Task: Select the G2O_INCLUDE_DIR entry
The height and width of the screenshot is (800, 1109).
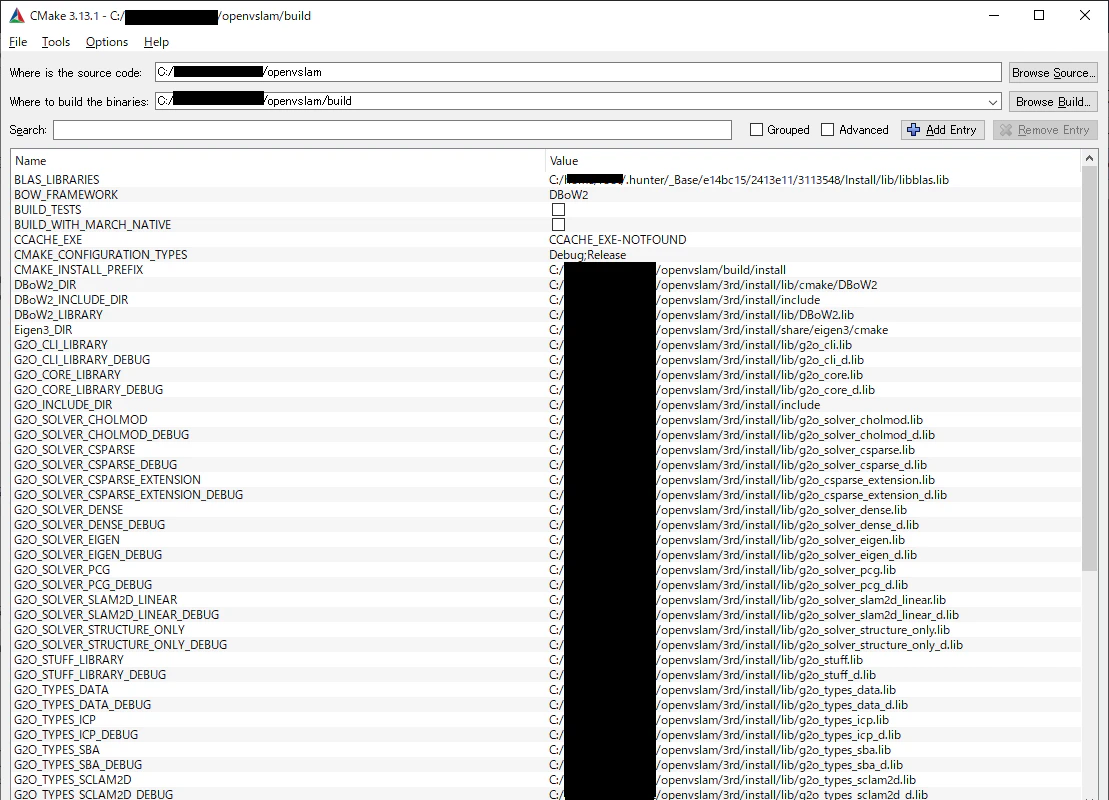Action: coord(63,405)
